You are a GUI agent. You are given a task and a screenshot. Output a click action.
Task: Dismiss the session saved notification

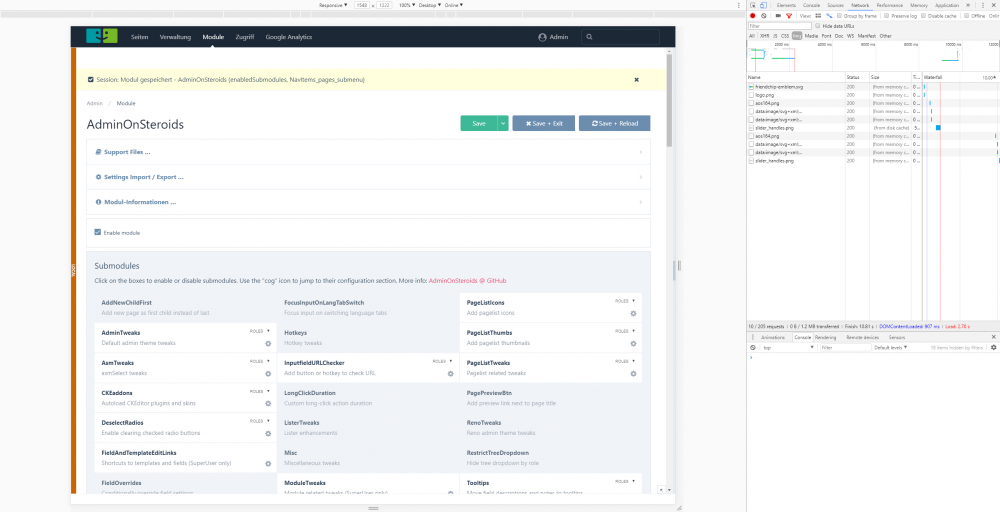(x=636, y=79)
